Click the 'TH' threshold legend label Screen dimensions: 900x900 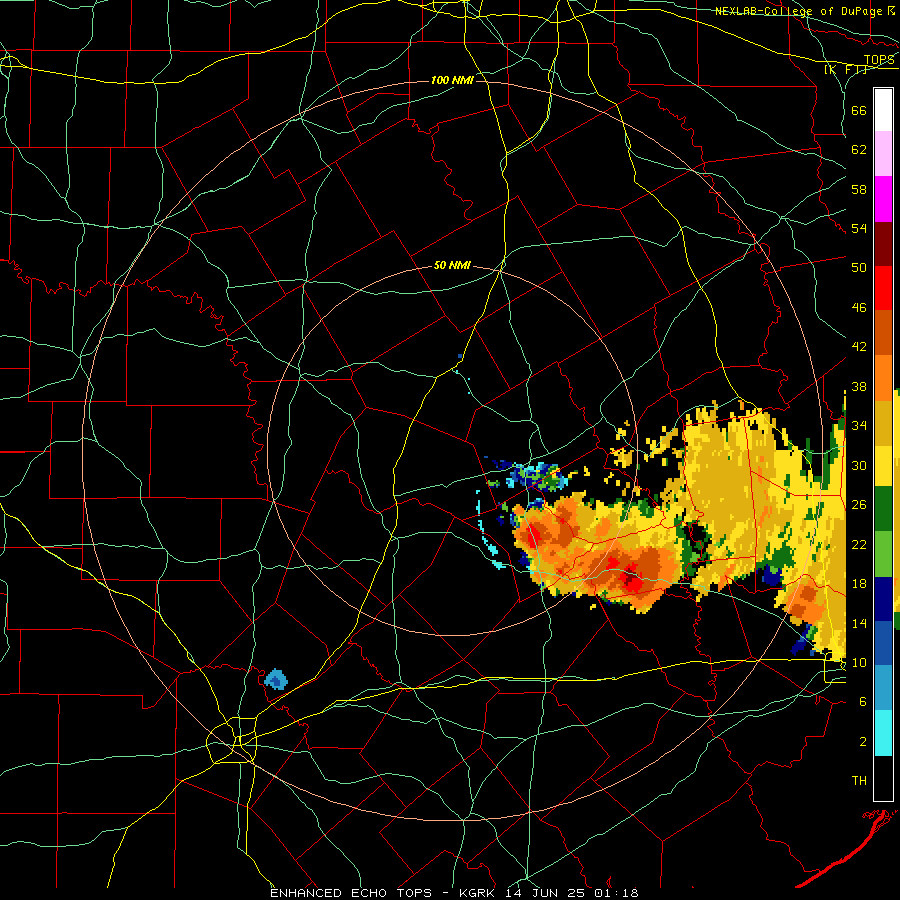[x=859, y=781]
